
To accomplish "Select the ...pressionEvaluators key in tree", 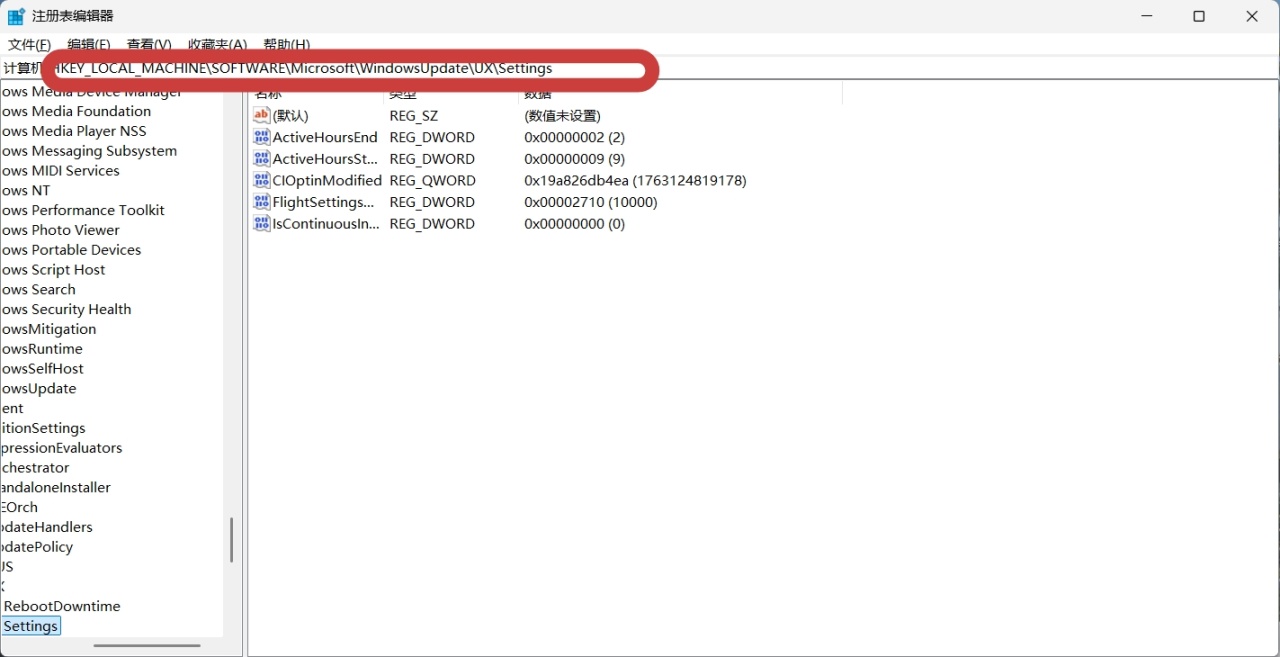I will coord(61,448).
